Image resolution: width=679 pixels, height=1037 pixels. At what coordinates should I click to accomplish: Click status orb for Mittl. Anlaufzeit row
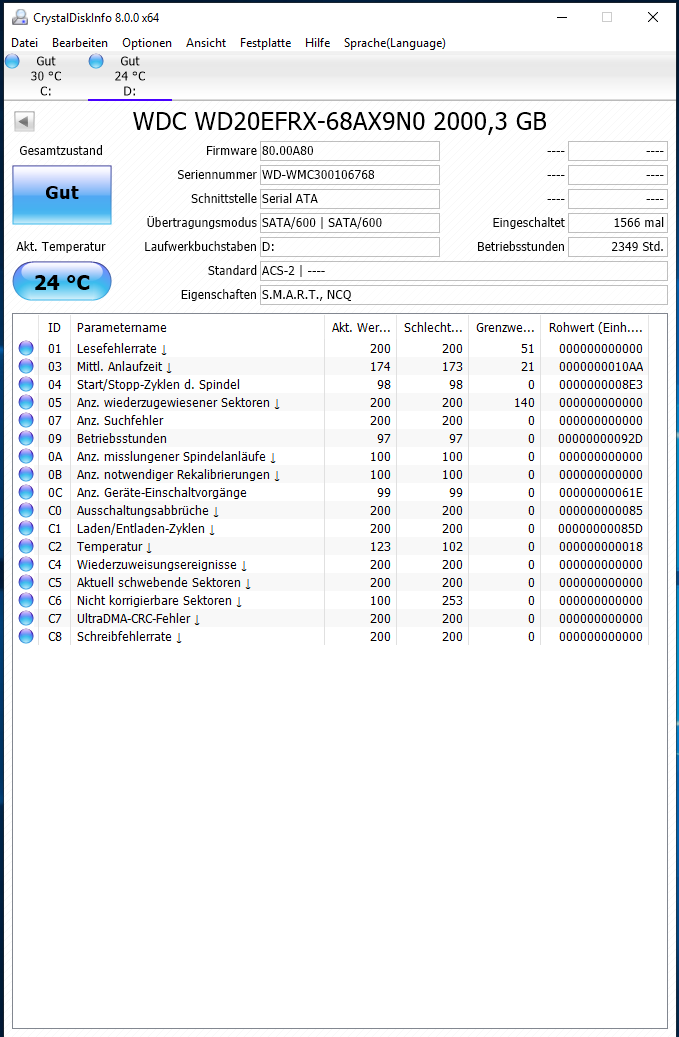[x=26, y=366]
